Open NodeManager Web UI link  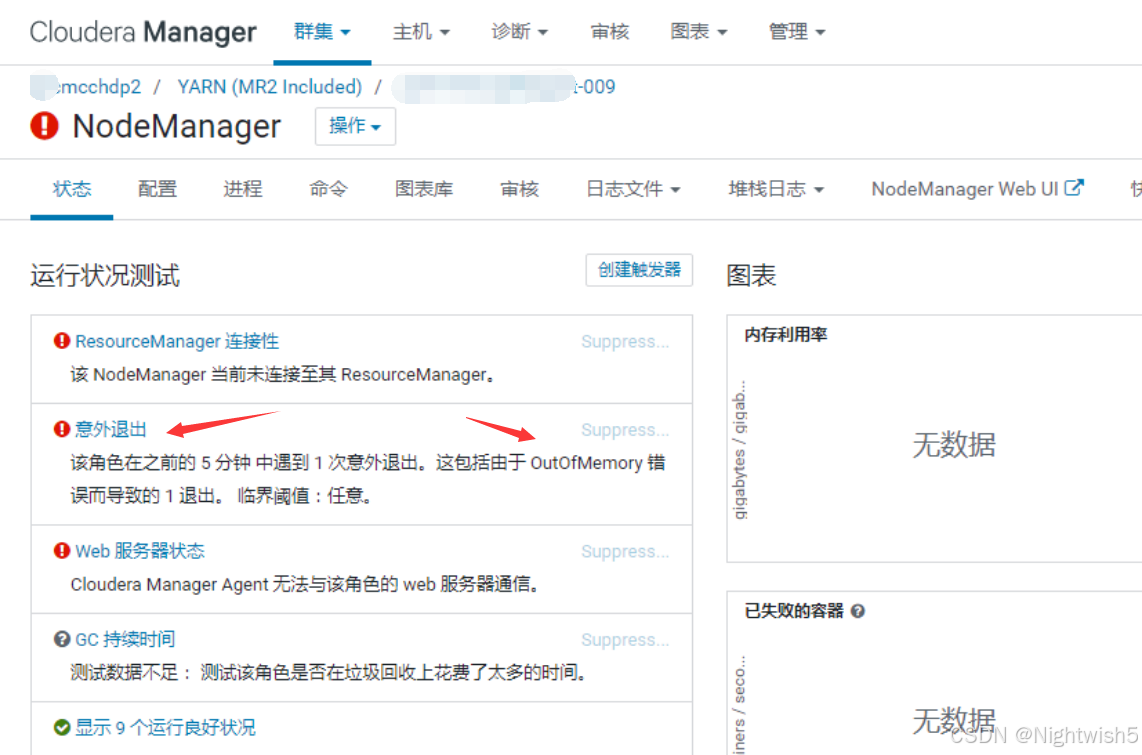pyautogui.click(x=977, y=189)
